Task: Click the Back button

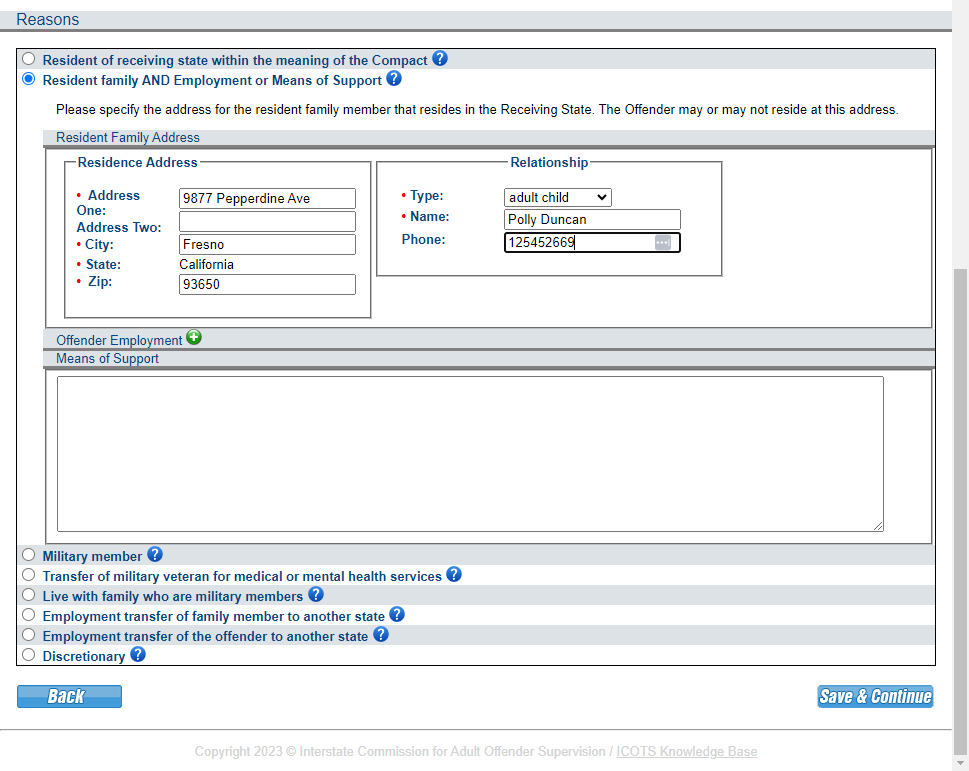Action: (x=69, y=696)
